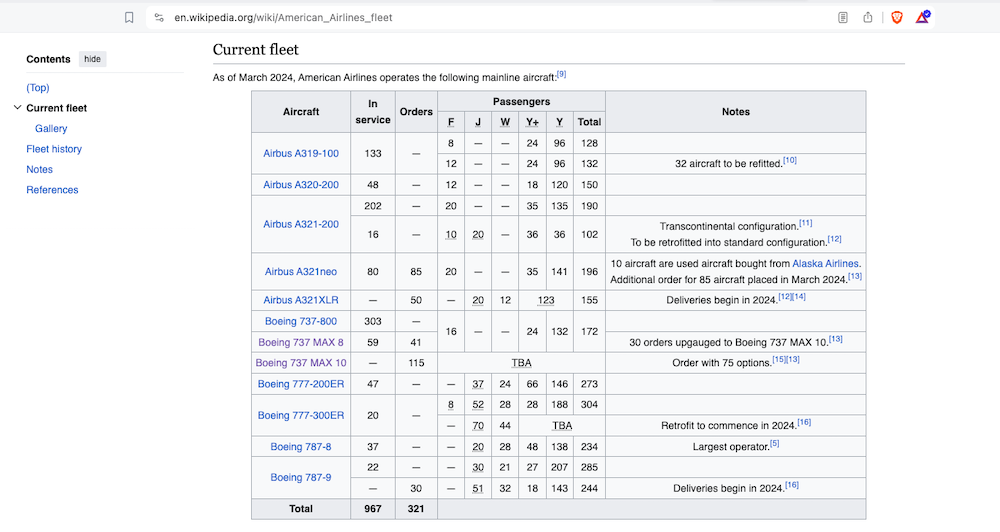Click 'Order with 75 options' note
This screenshot has width=1000, height=532.
point(722,363)
